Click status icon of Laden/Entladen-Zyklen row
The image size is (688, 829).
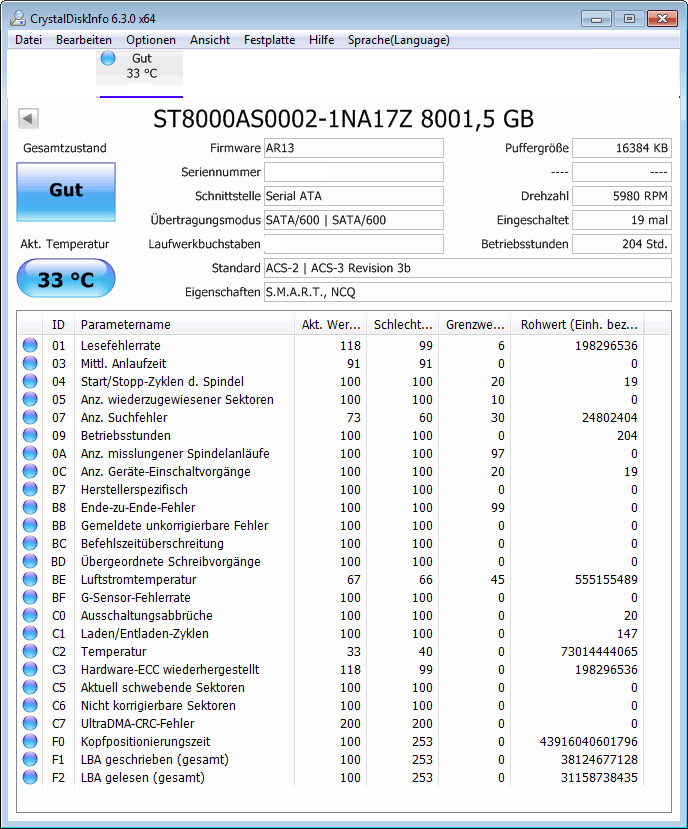click(x=30, y=633)
